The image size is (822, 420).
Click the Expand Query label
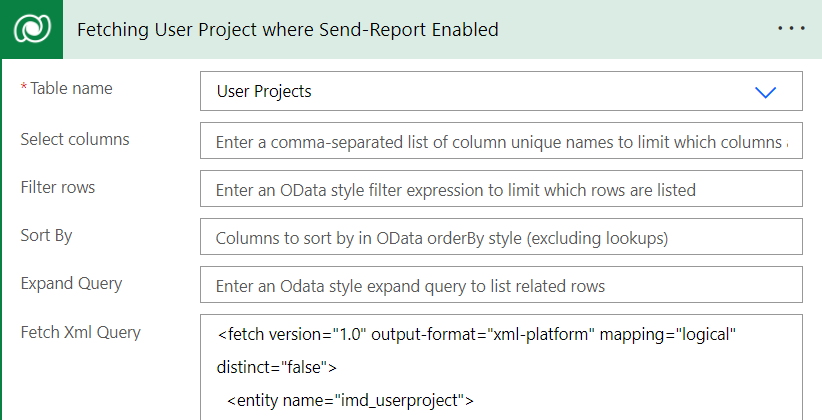pyautogui.click(x=71, y=283)
